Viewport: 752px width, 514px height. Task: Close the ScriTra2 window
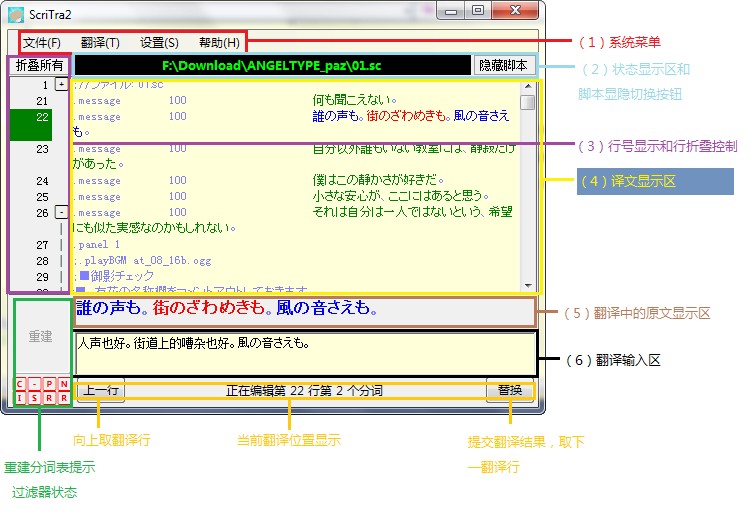pos(516,10)
